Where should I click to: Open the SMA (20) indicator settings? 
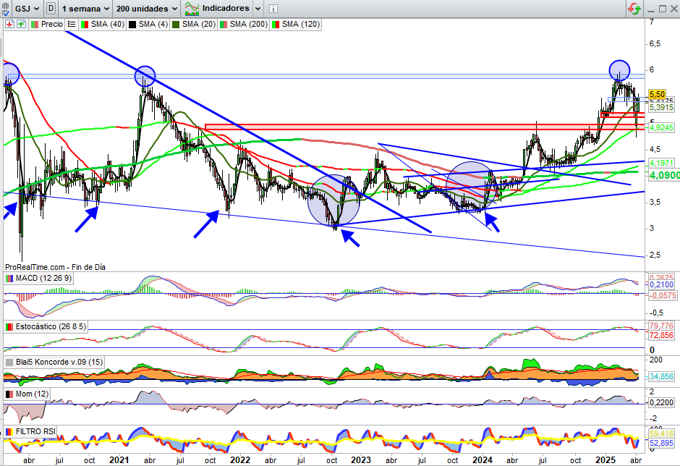[198, 24]
